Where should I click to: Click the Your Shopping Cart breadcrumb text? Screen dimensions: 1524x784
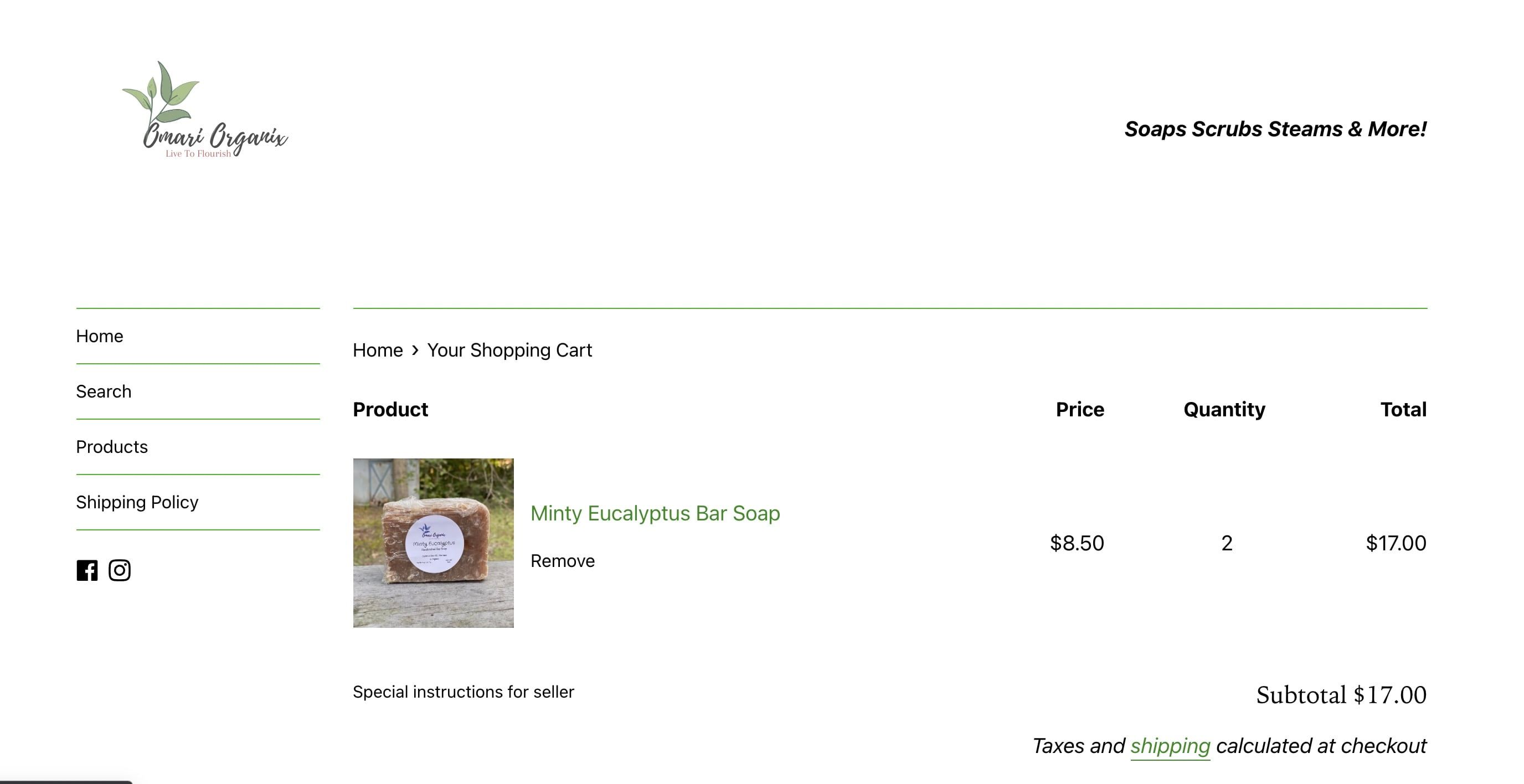(x=509, y=350)
